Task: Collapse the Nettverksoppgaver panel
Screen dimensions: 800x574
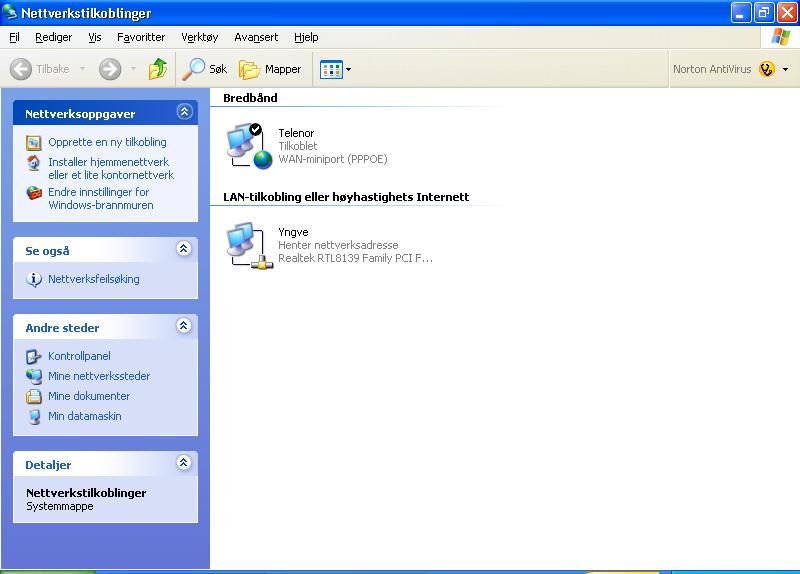Action: coord(184,111)
